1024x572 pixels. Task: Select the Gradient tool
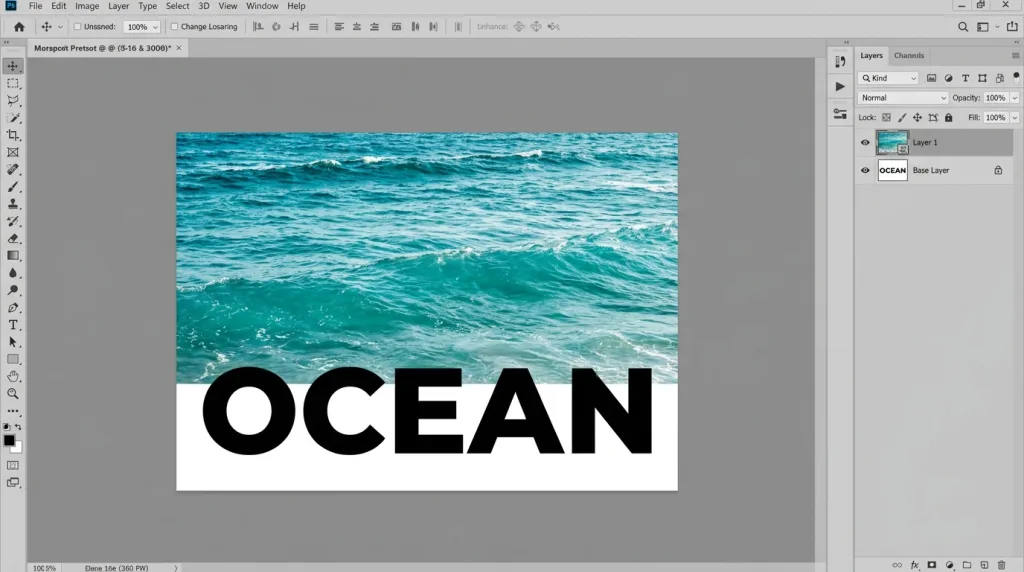coord(13,256)
